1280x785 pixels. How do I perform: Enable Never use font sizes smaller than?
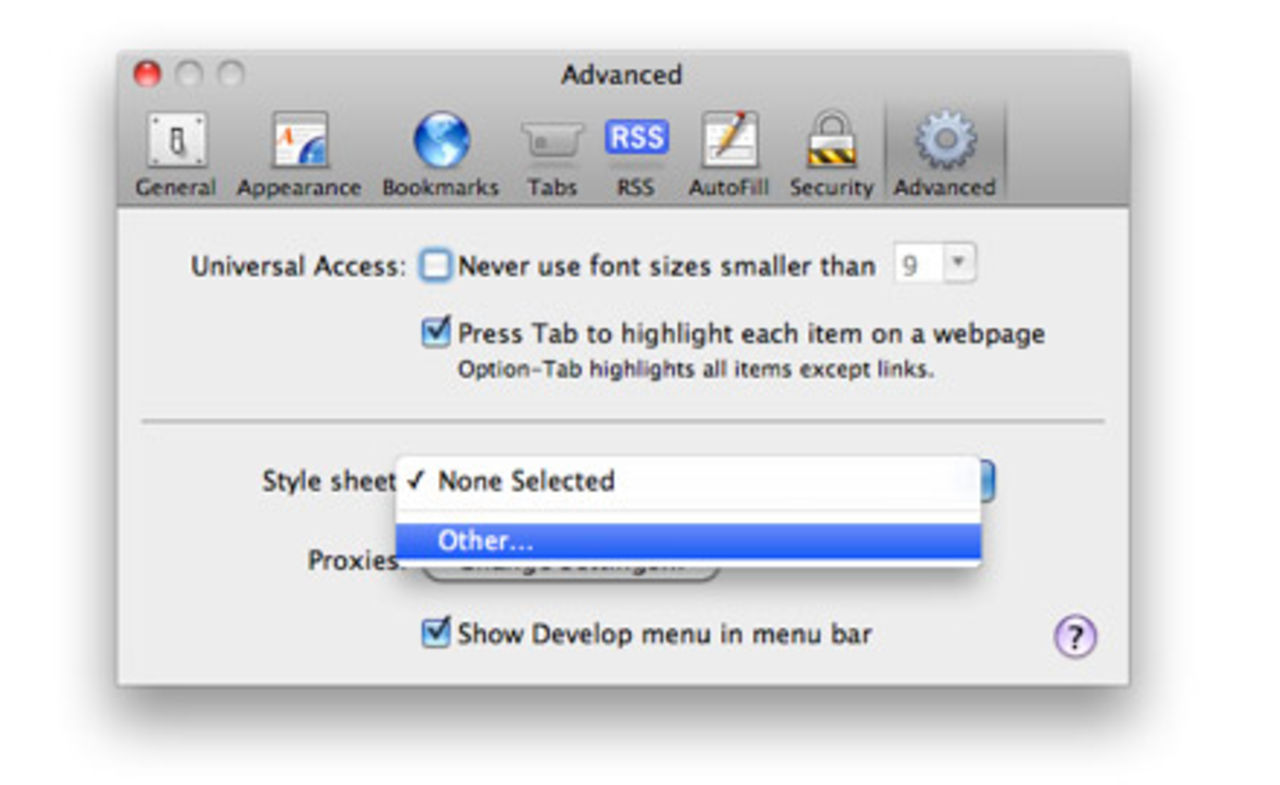coord(435,266)
